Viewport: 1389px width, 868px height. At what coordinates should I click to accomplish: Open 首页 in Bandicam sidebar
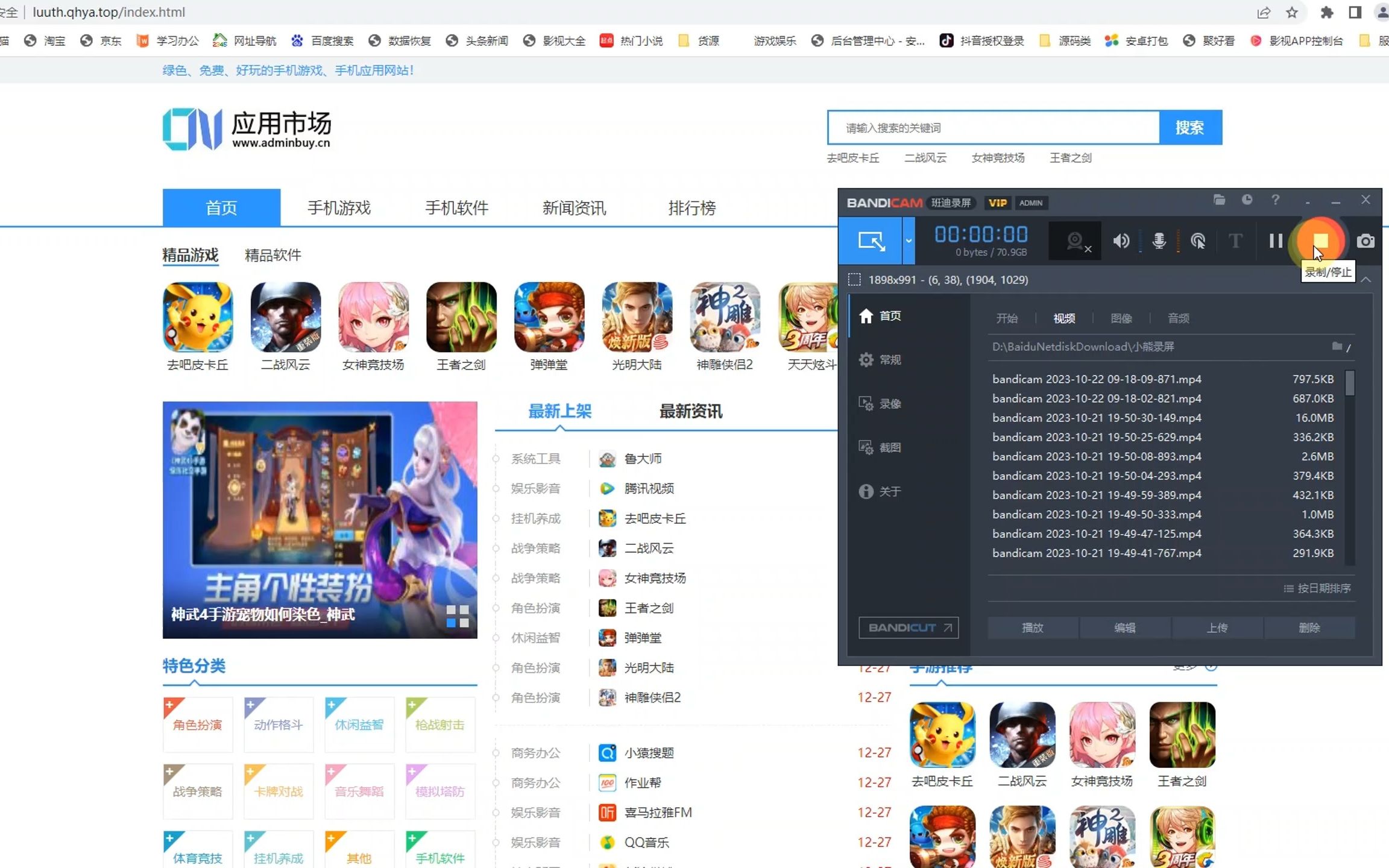coord(880,316)
